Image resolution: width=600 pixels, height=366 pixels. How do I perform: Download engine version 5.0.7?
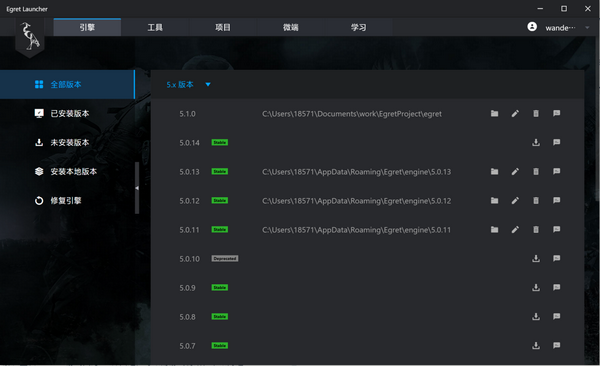click(536, 346)
